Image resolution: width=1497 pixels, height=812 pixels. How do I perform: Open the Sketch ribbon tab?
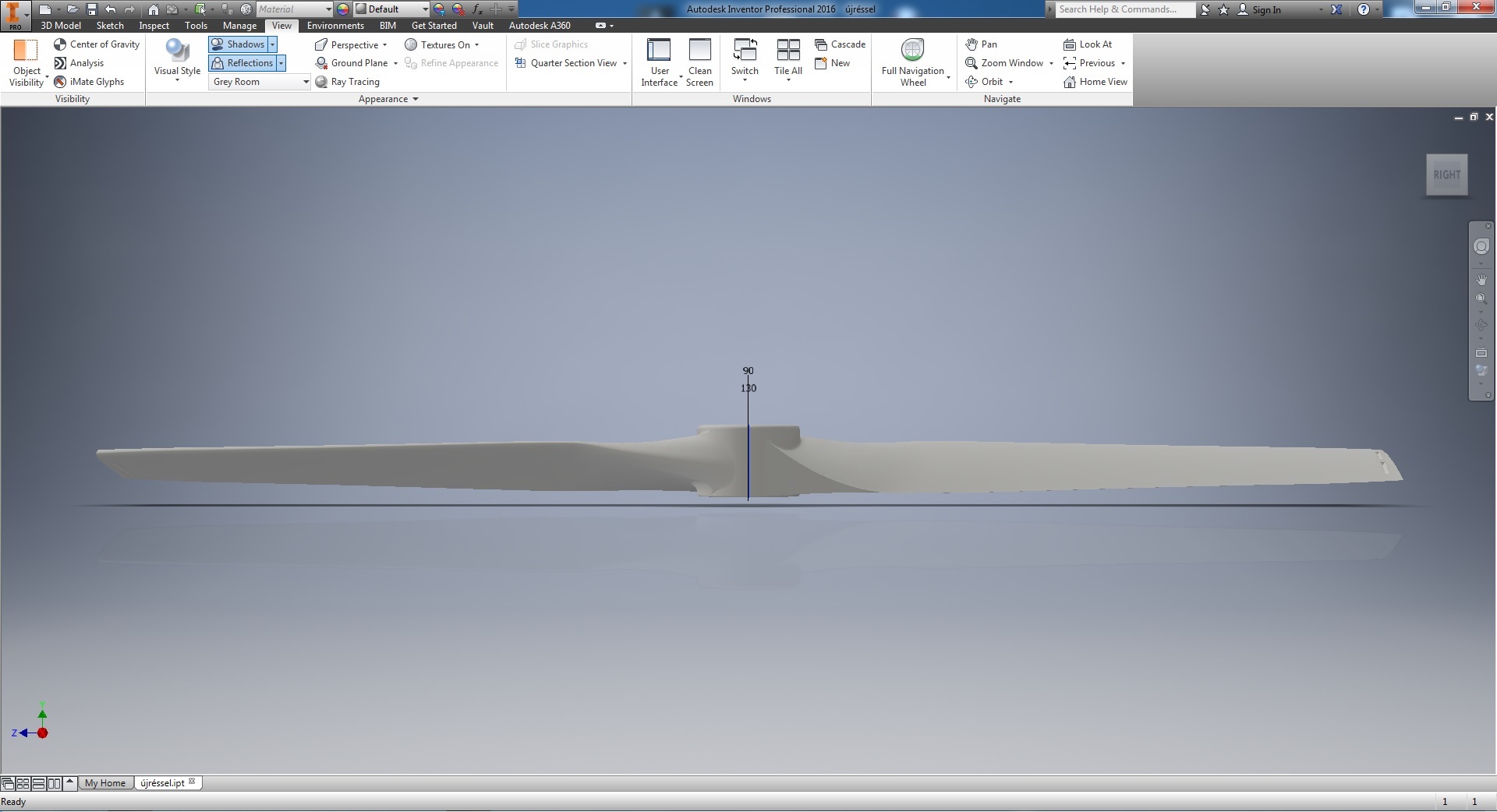110,26
